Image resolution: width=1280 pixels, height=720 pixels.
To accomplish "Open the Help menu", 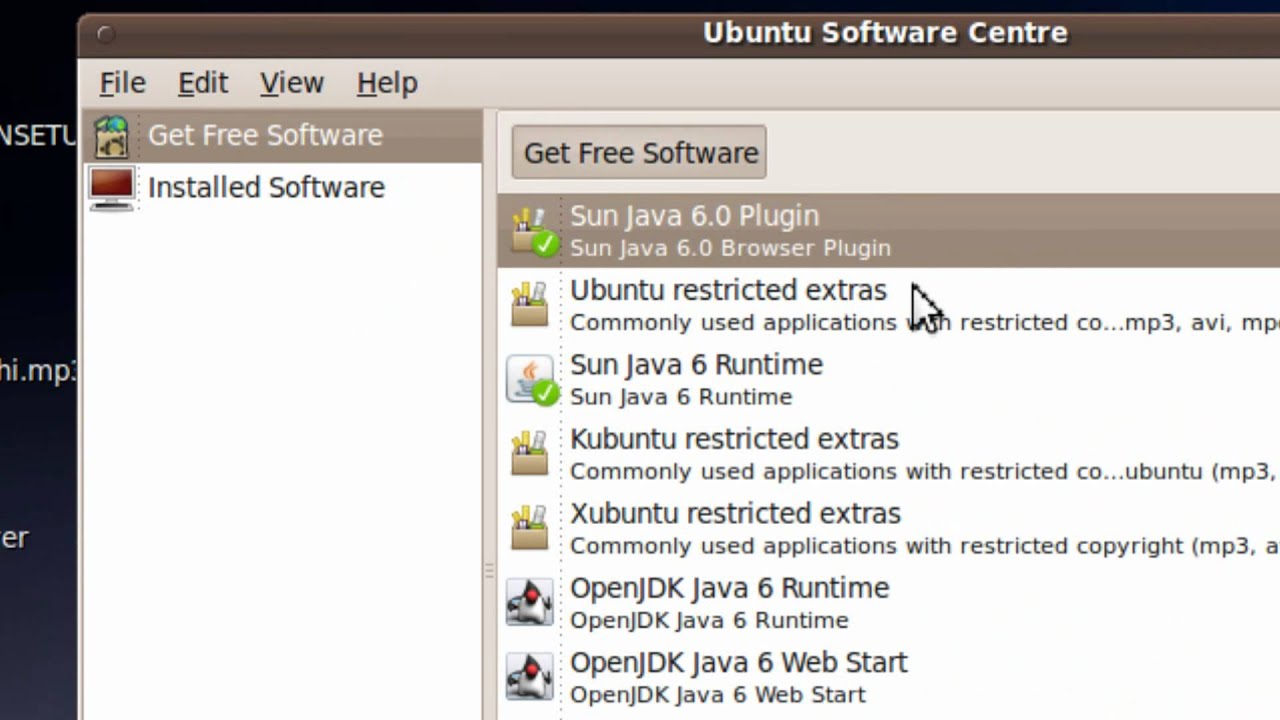I will 387,83.
